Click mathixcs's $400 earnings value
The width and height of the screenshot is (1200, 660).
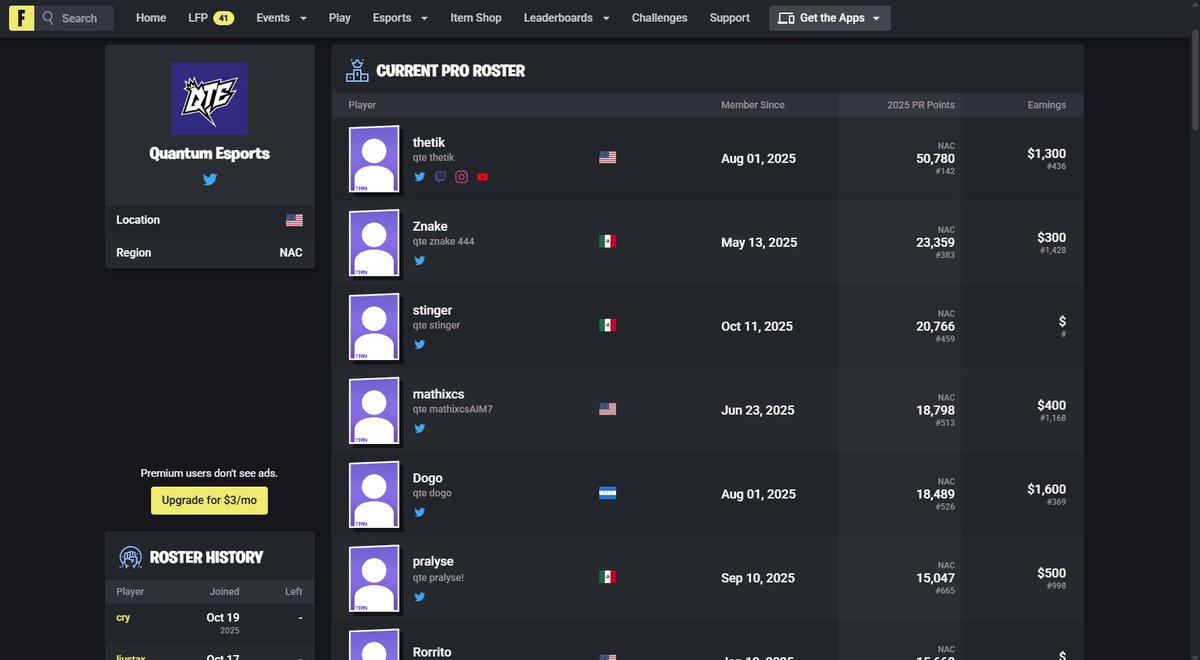[1052, 406]
